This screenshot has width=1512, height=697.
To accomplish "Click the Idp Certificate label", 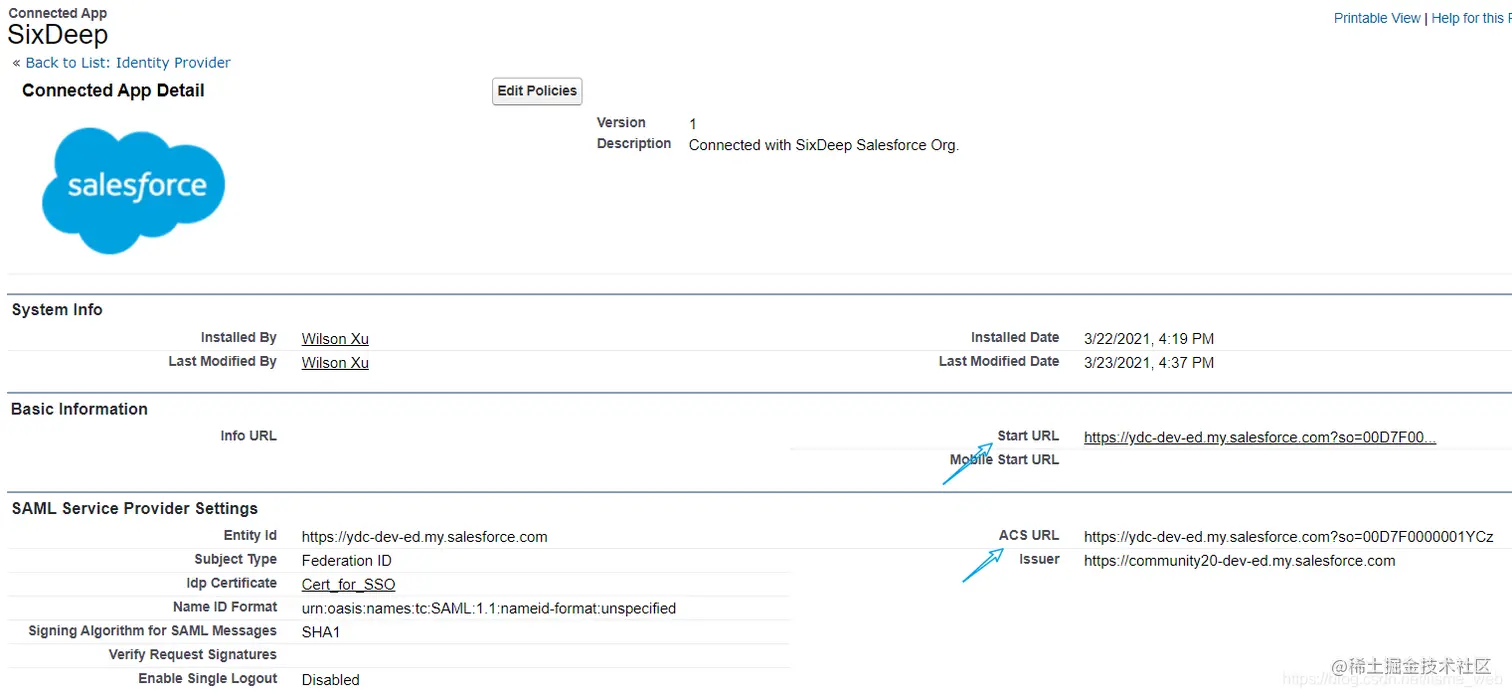I will 231,583.
